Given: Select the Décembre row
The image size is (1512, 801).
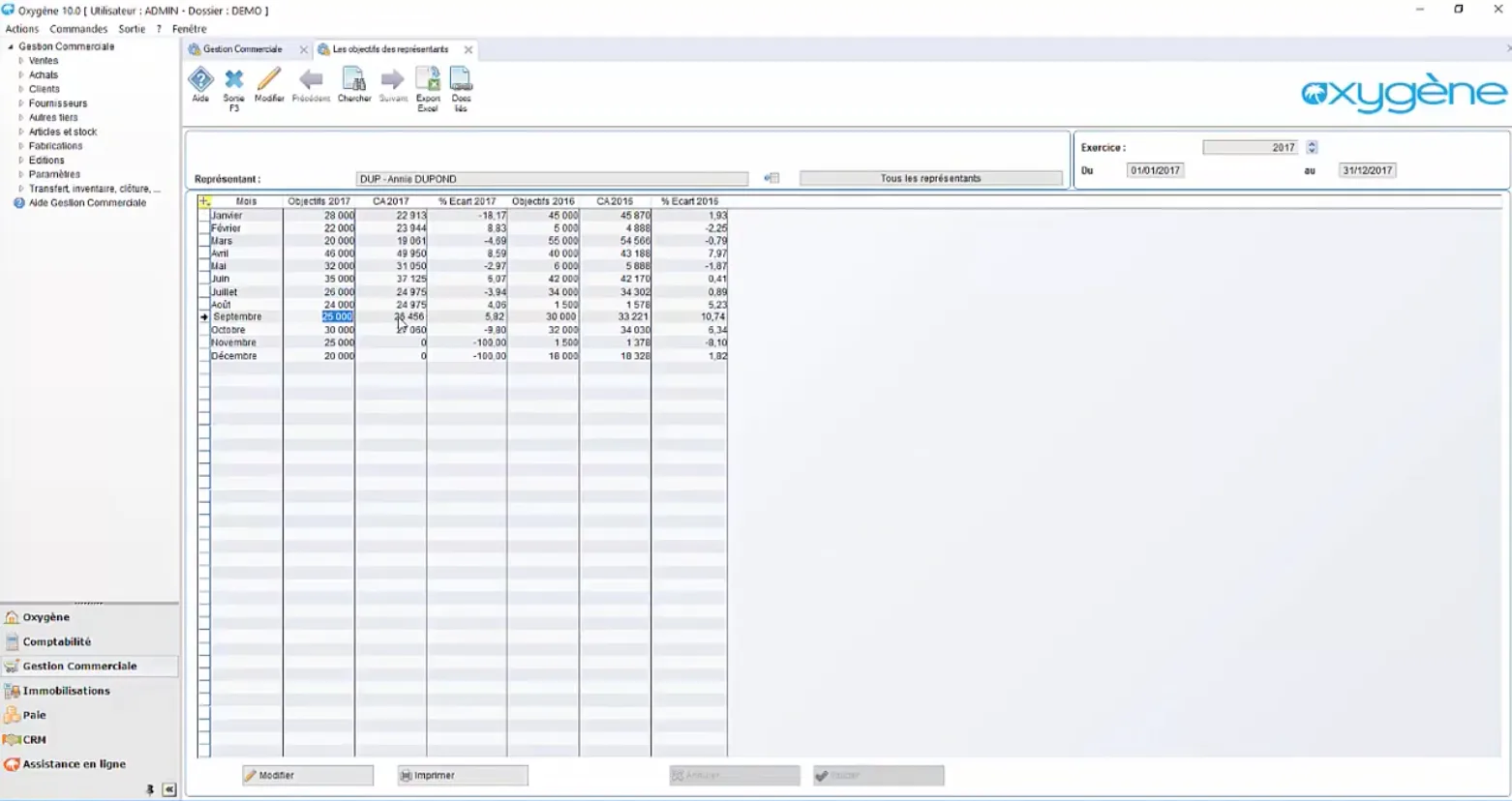Looking at the screenshot, I should point(463,356).
